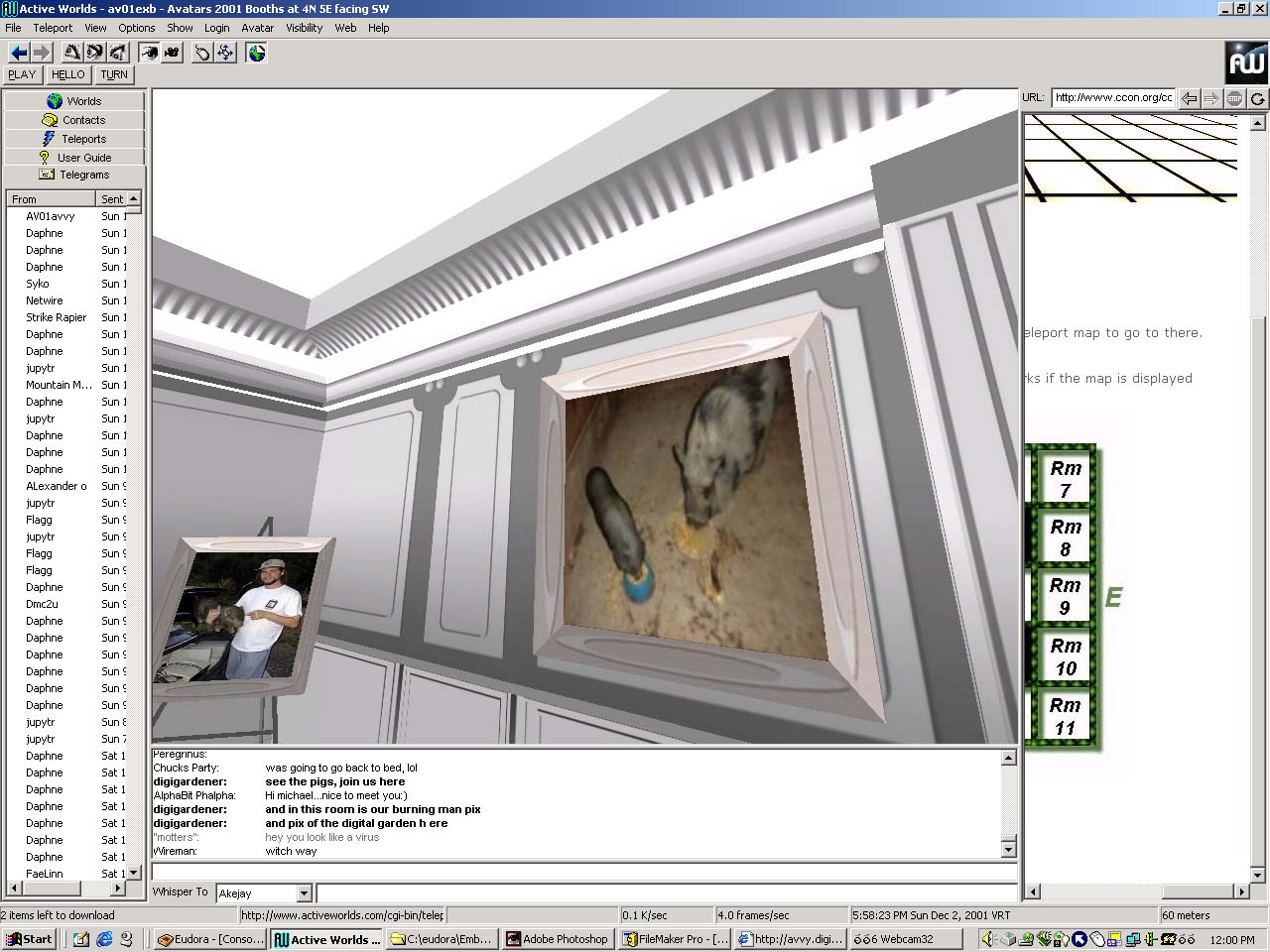Open the Teleport menu
Image resolution: width=1270 pixels, height=952 pixels.
click(53, 28)
